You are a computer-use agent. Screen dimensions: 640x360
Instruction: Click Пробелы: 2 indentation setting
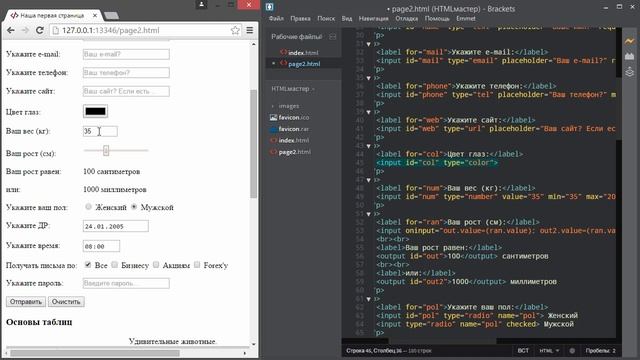coord(600,351)
